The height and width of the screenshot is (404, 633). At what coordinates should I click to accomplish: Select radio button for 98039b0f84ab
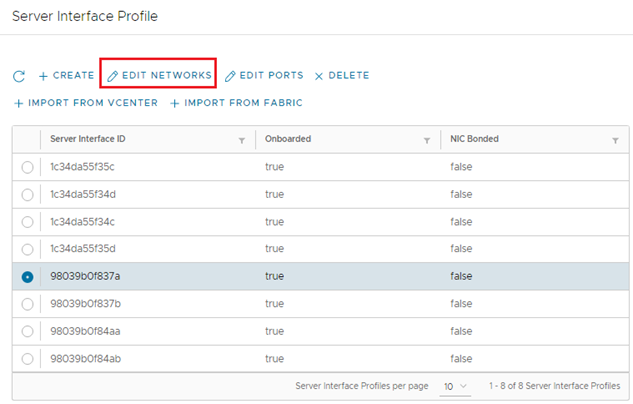(27, 359)
